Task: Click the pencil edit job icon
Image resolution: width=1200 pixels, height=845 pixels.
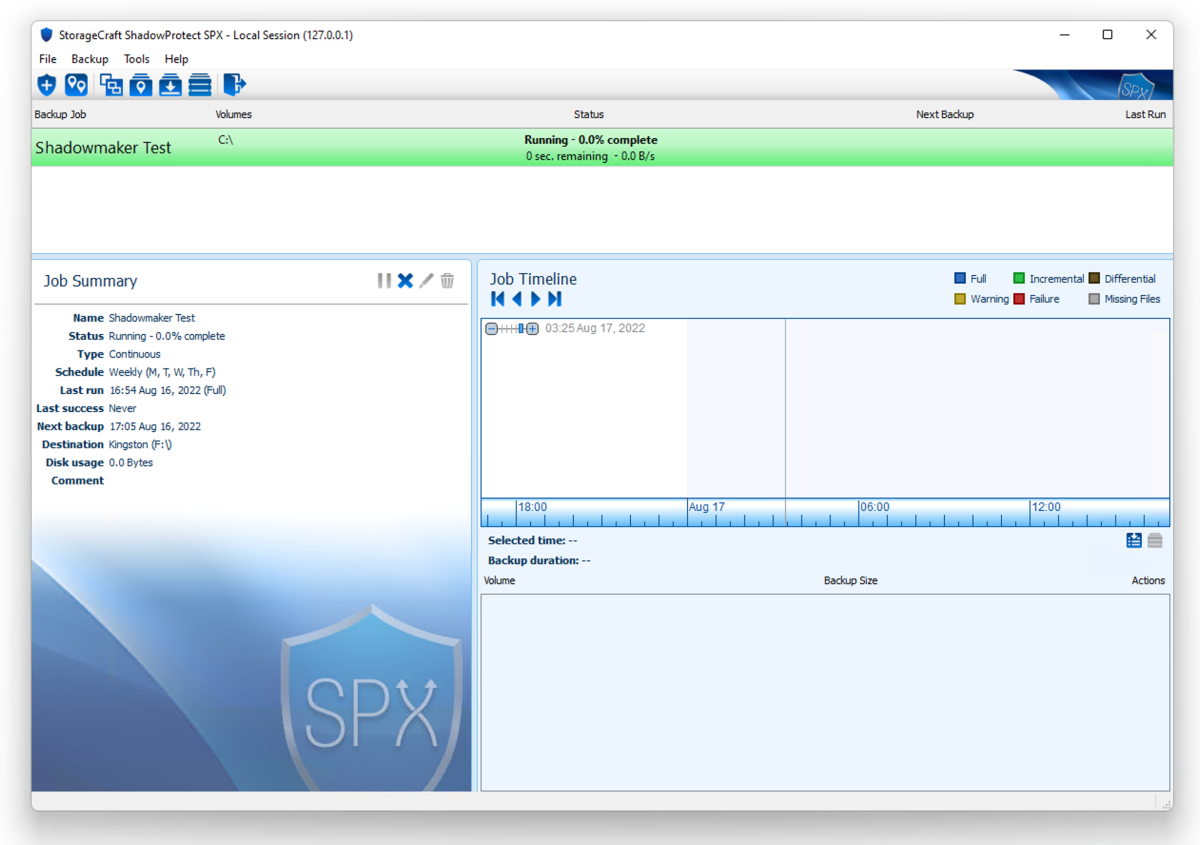Action: (426, 281)
